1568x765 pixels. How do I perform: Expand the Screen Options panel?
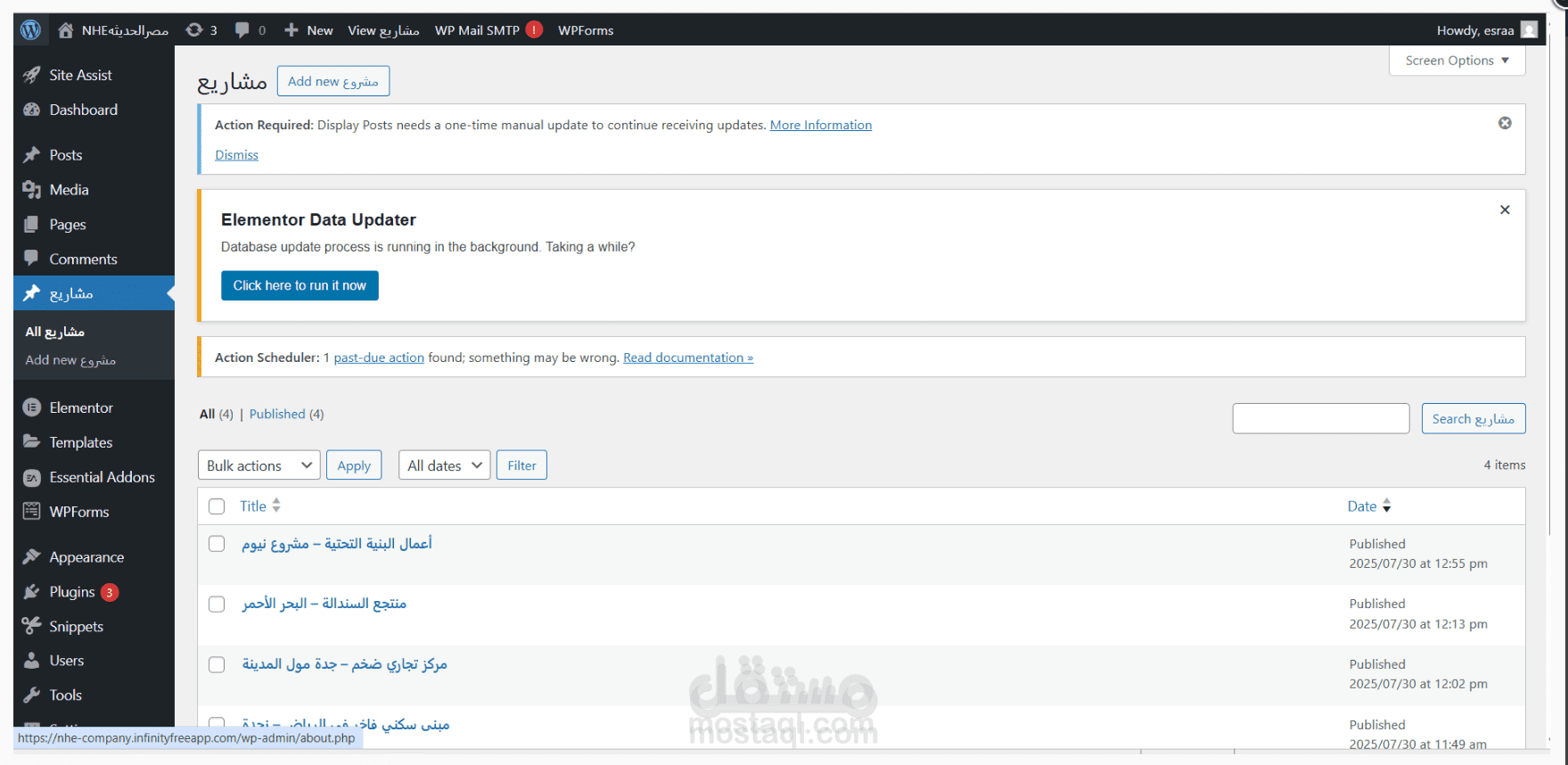coord(1457,61)
